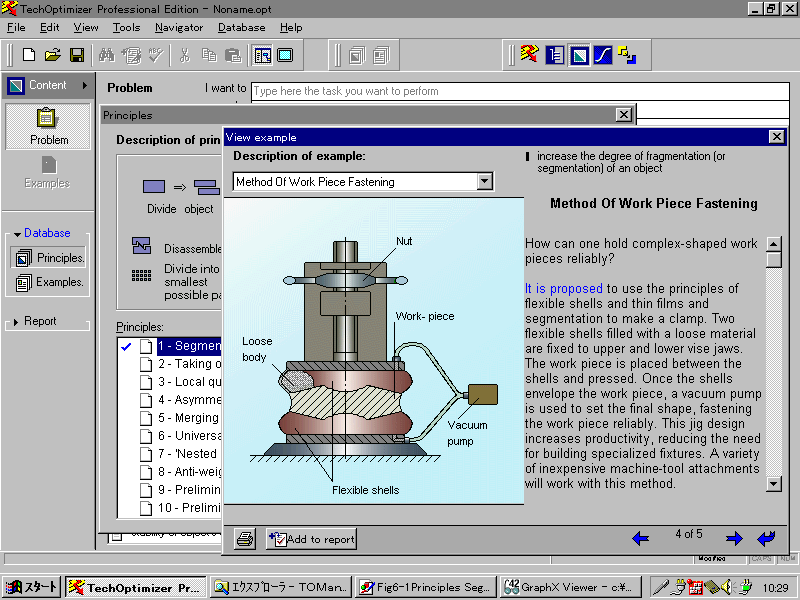This screenshot has width=800, height=600.
Task: Select the dotted grid Divide into smallest icon
Action: pos(141,276)
